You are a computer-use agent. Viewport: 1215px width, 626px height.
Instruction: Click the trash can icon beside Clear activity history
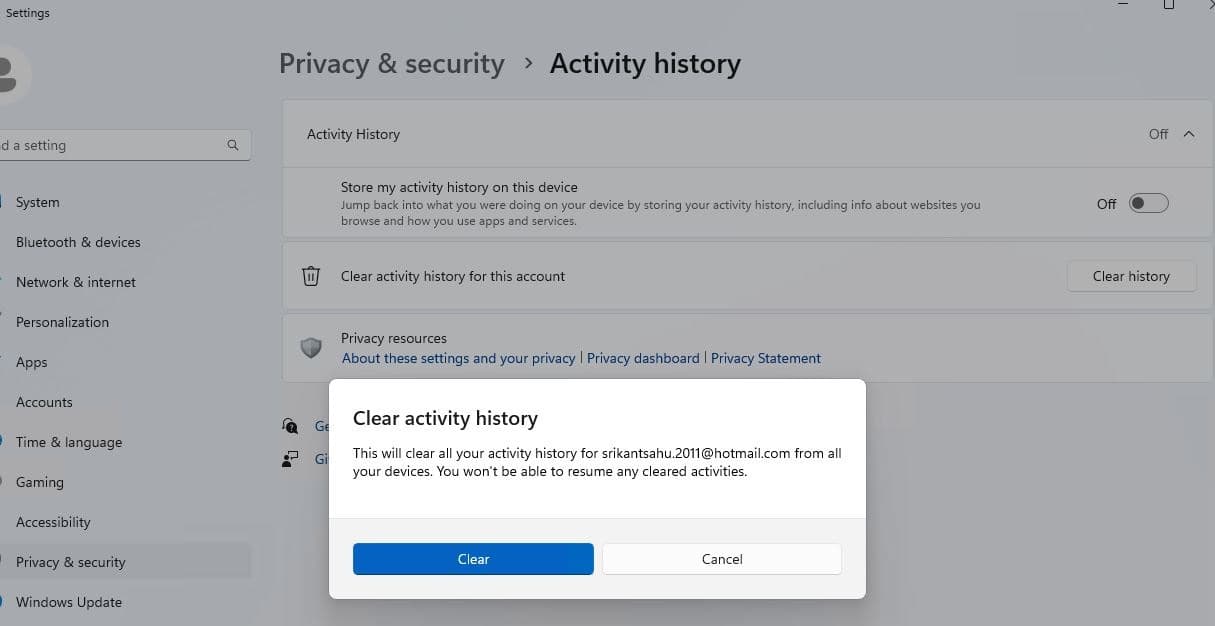click(x=311, y=276)
